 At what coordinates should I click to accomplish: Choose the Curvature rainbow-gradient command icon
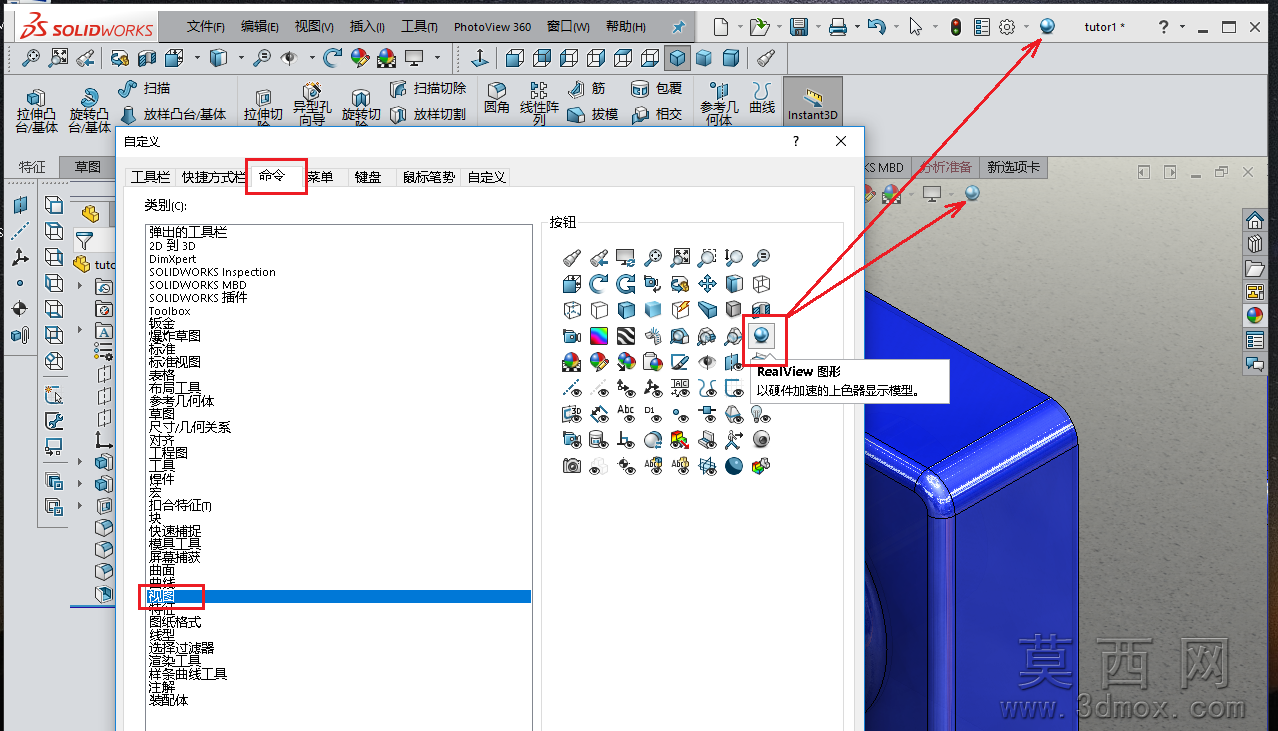click(599, 336)
